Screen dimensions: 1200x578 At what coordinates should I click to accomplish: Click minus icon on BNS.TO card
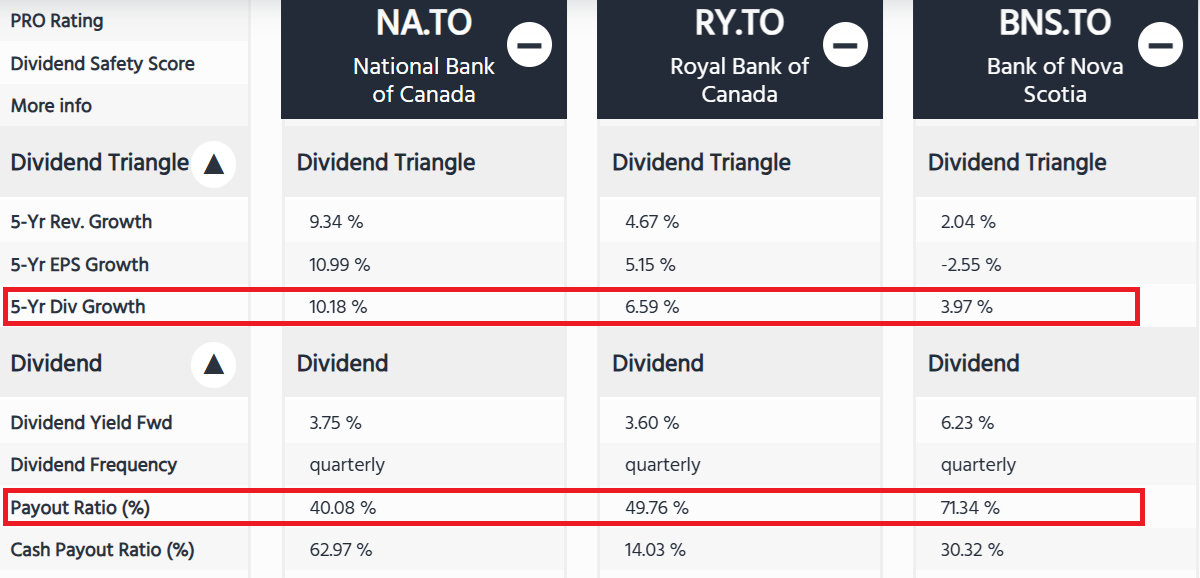1160,45
